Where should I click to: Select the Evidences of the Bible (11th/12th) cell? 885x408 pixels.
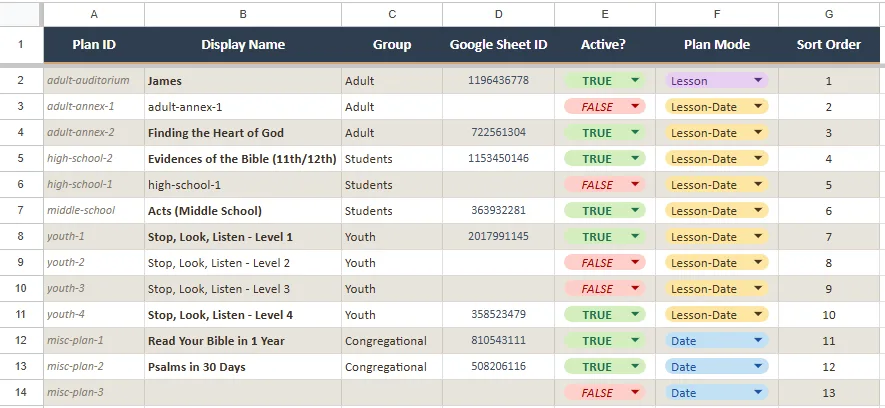(243, 159)
